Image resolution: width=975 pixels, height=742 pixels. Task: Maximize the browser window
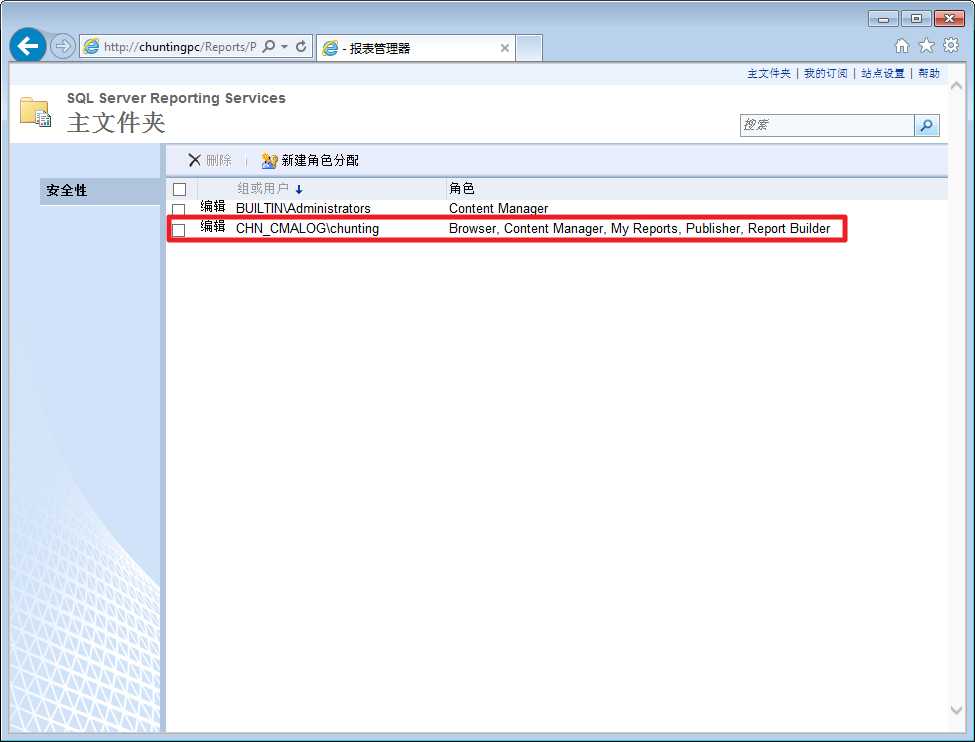click(916, 19)
